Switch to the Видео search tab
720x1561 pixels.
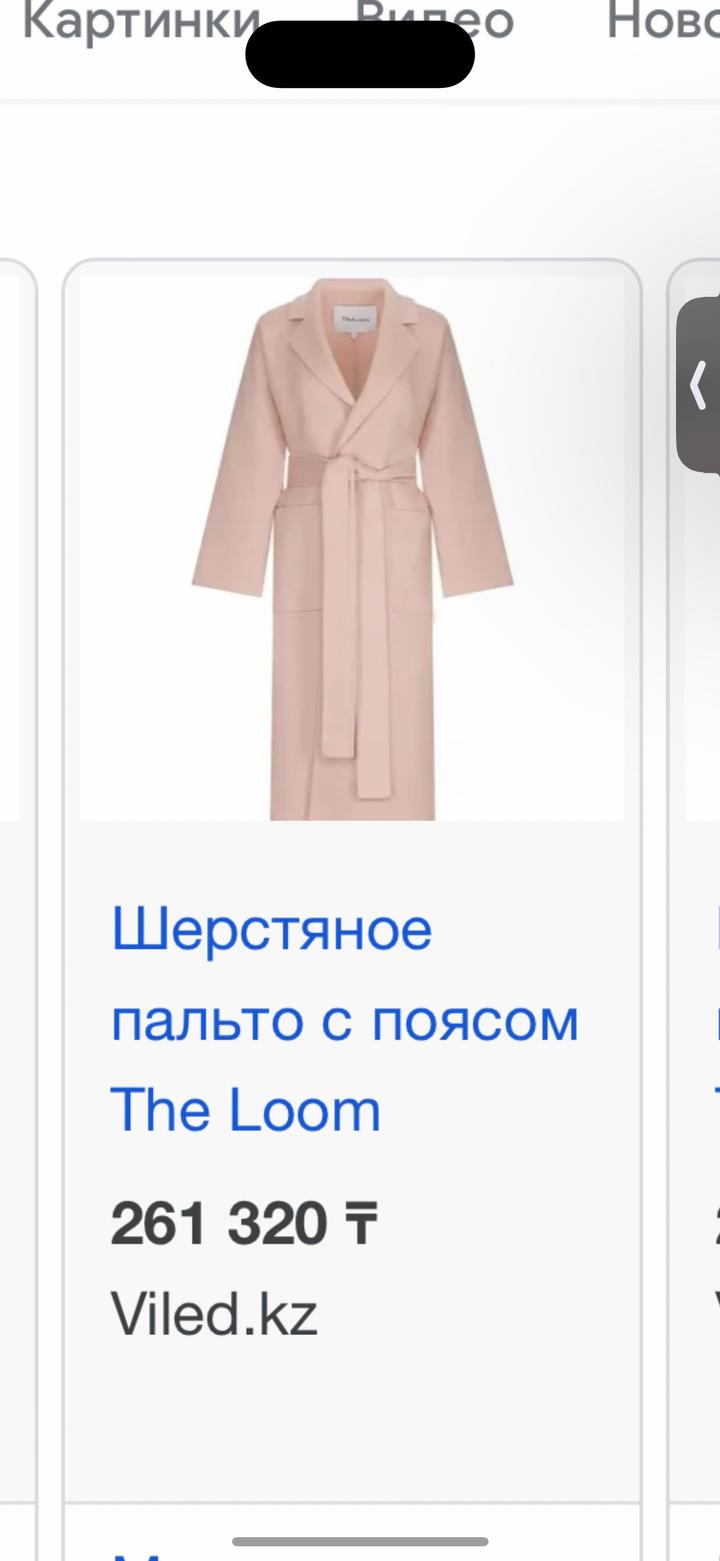tap(434, 22)
